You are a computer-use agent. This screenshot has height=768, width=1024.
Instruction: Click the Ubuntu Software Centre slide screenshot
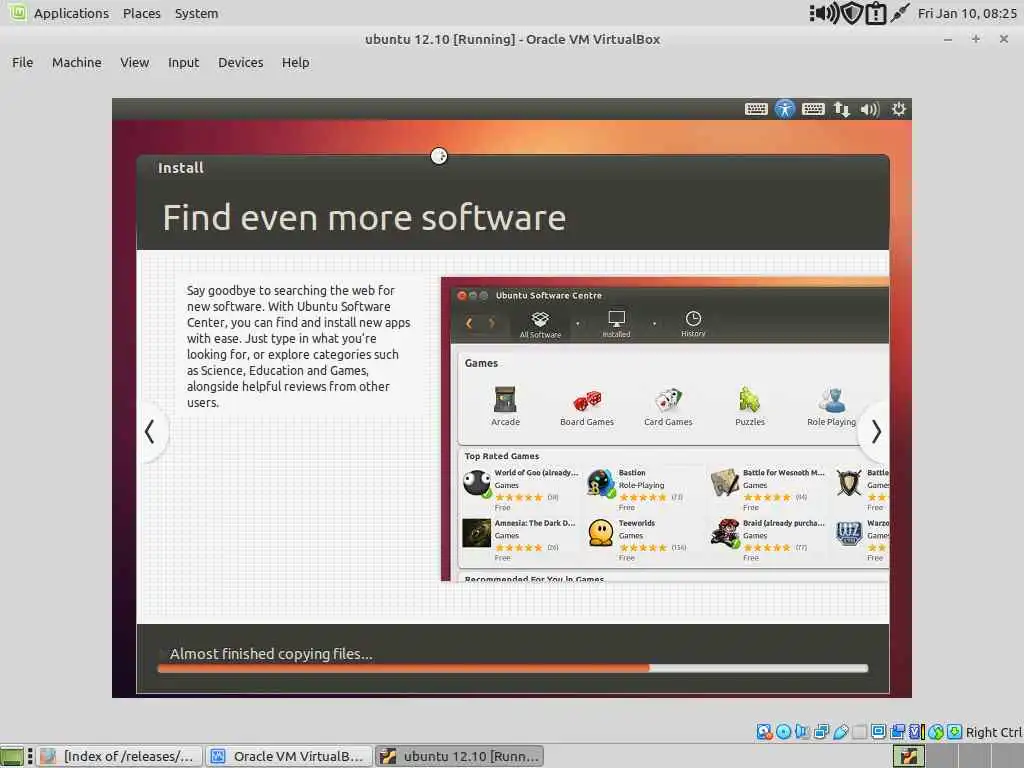click(665, 429)
